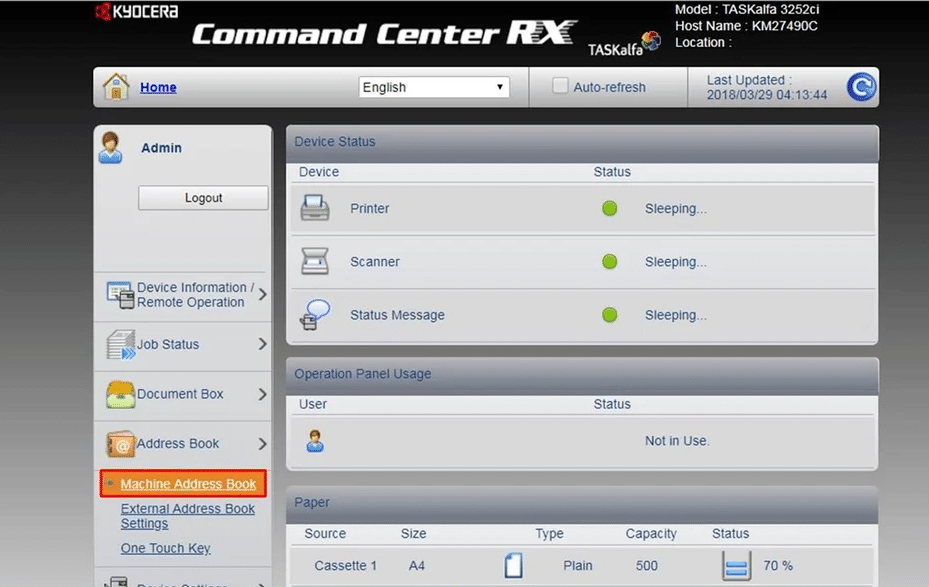
Task: Click the Device Information menu icon
Action: tap(120, 294)
